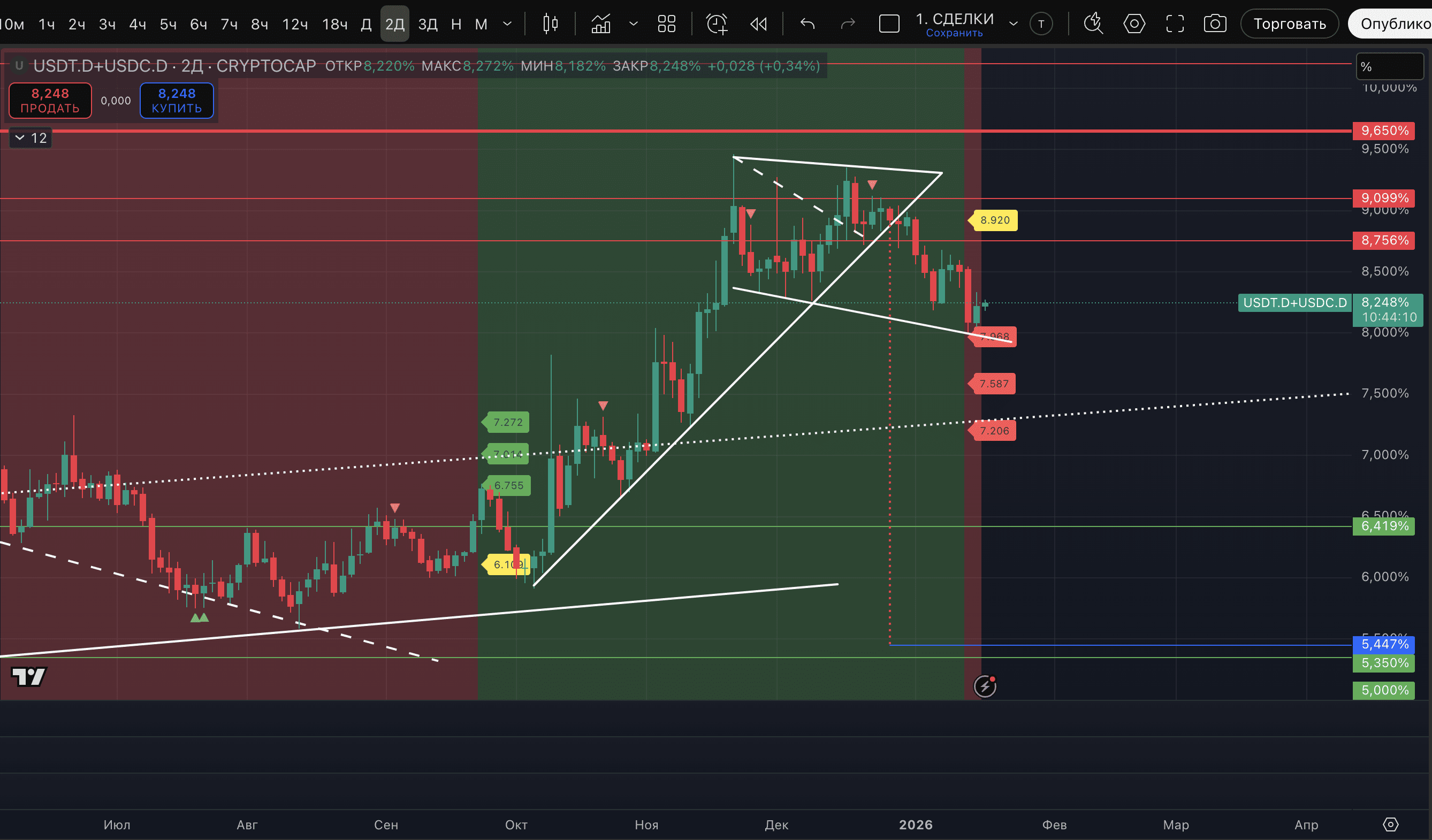Enter fullscreen mode
This screenshot has height=840, width=1432.
(x=1175, y=24)
